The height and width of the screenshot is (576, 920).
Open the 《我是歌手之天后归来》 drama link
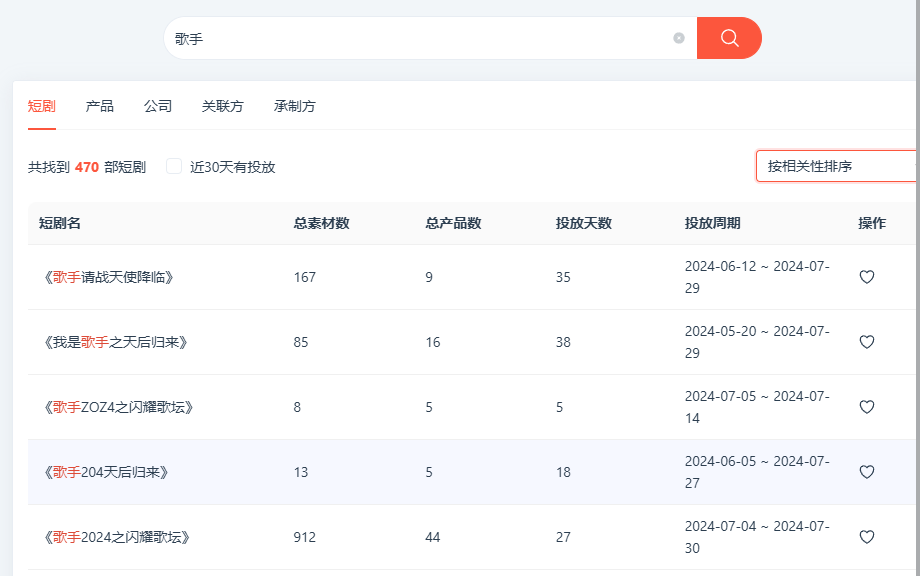point(116,342)
